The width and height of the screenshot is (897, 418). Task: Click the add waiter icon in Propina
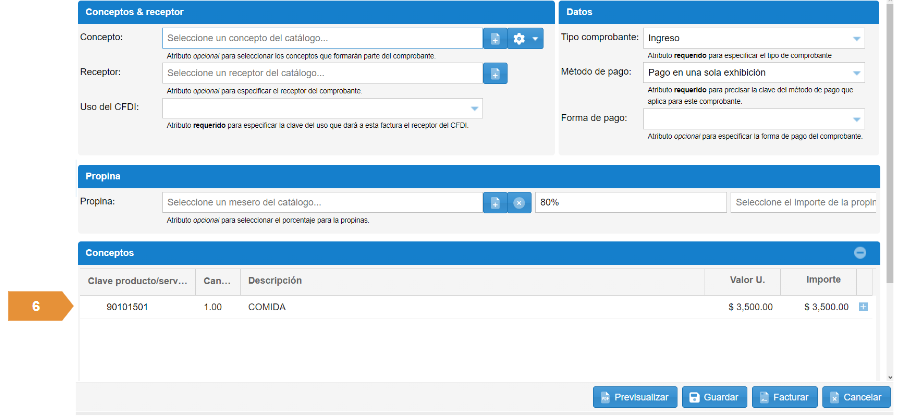[495, 202]
